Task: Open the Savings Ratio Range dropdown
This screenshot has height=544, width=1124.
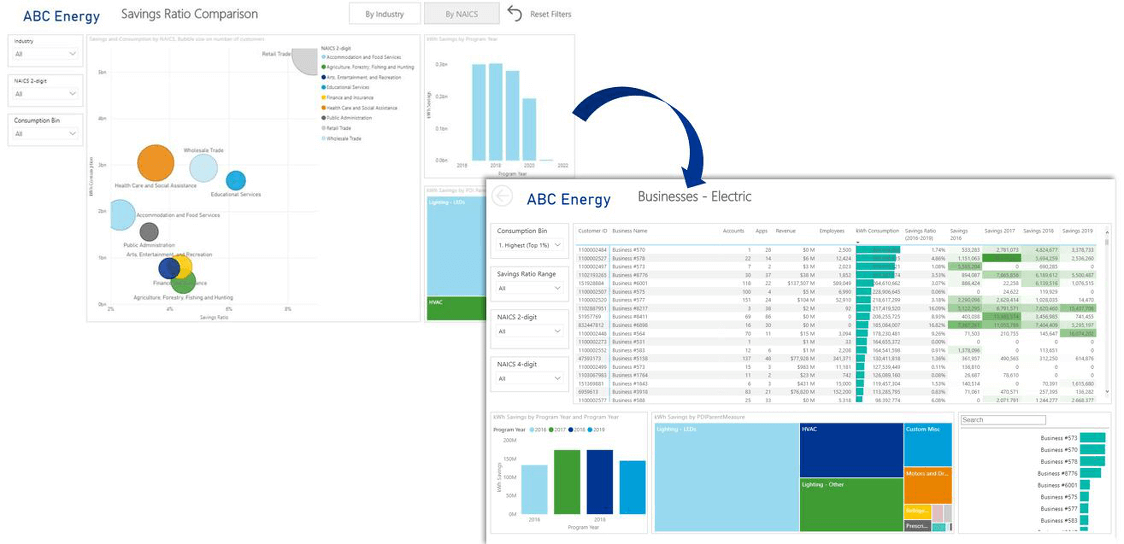Action: coord(531,288)
